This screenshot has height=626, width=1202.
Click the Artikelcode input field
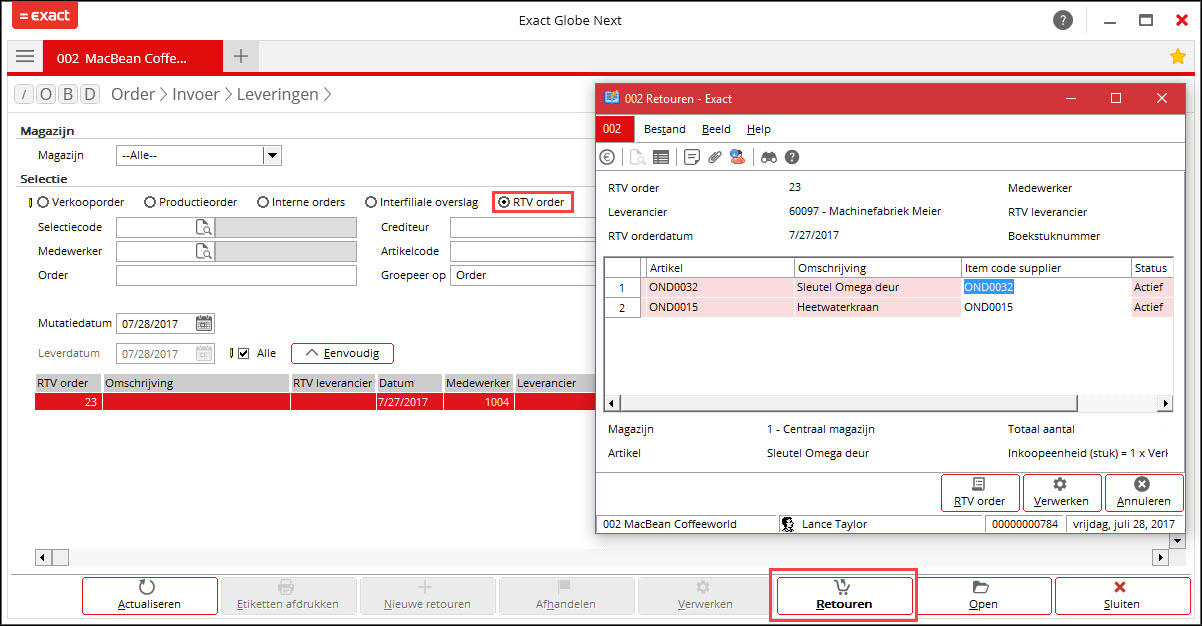[523, 252]
